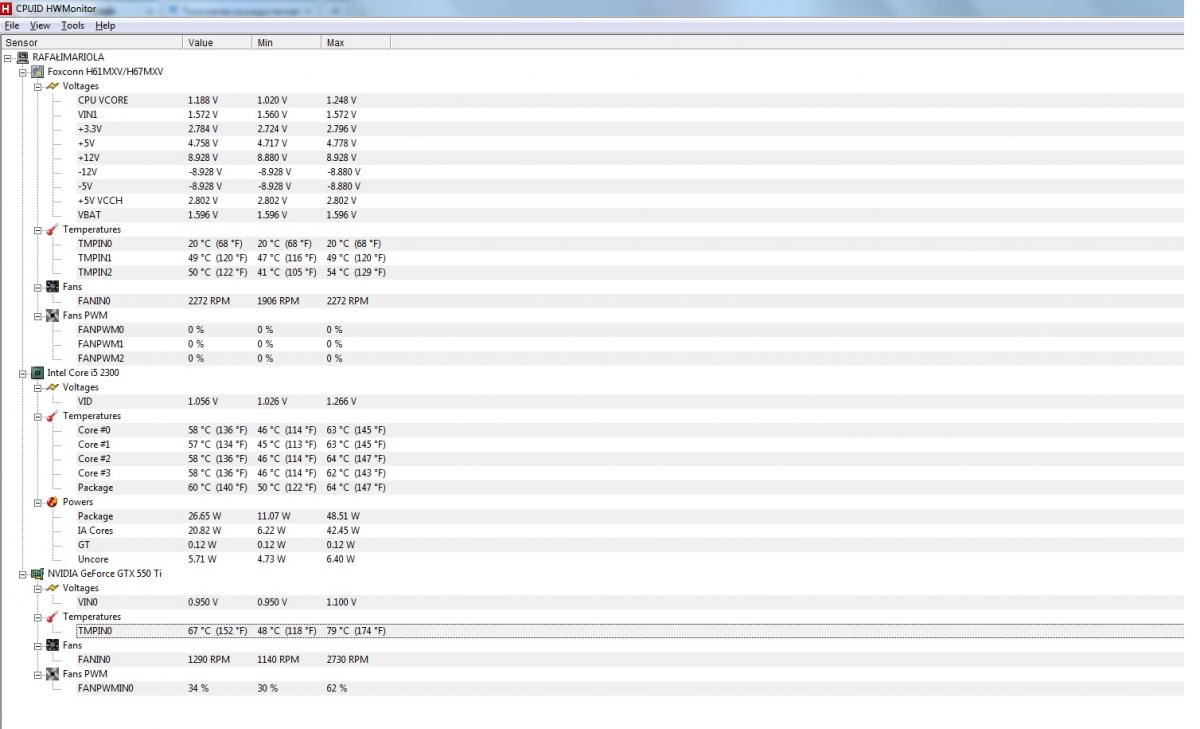Collapse the Intel Core i5 2300 node
Screen dimensions: 1200x729
(22, 372)
